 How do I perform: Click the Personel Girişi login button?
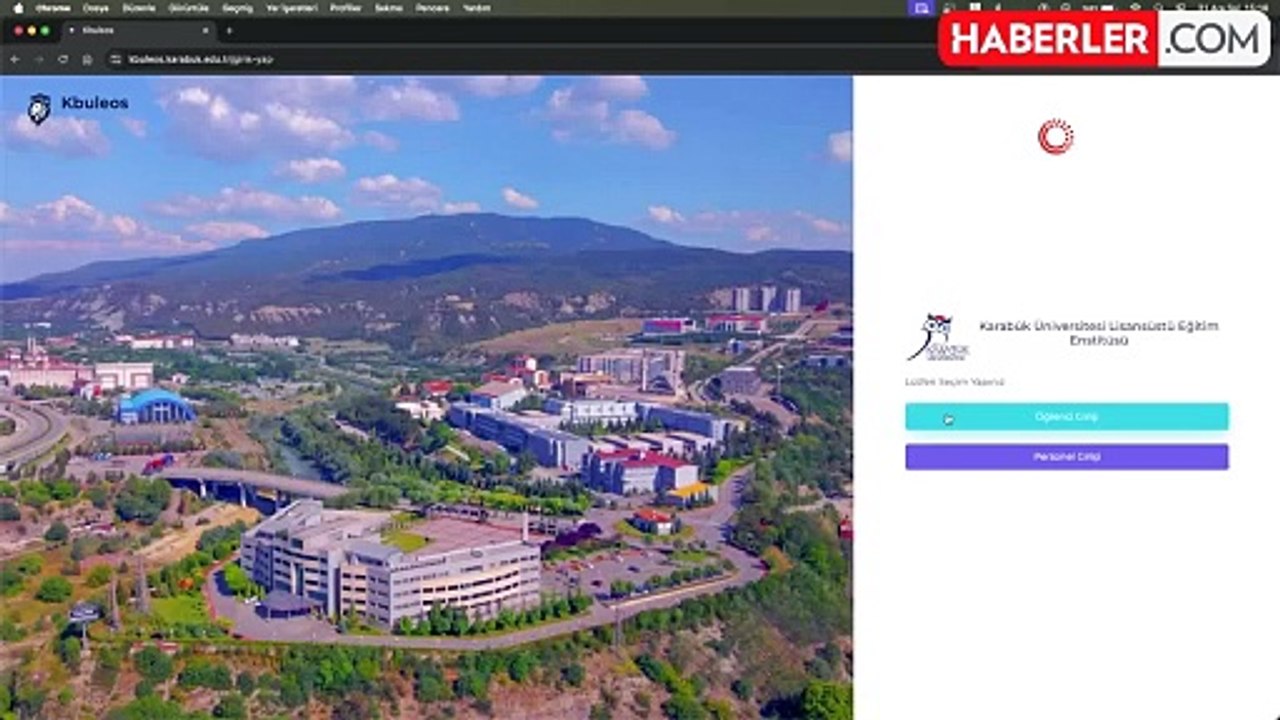1067,457
